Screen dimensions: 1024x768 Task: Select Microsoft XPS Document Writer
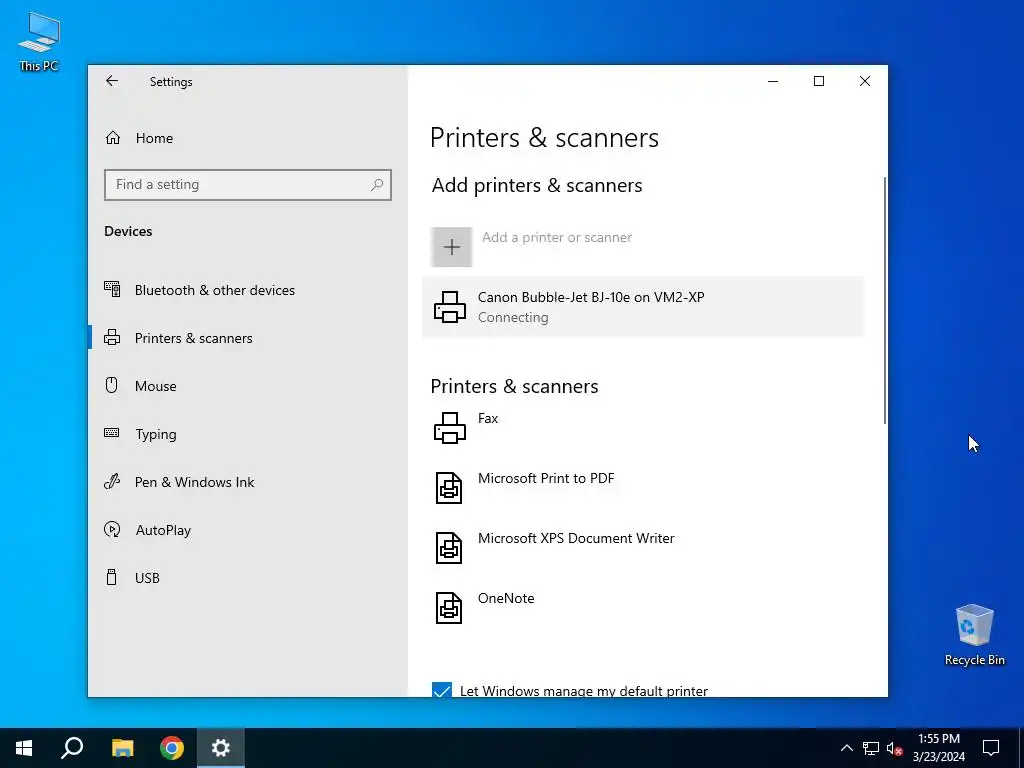tap(643, 548)
